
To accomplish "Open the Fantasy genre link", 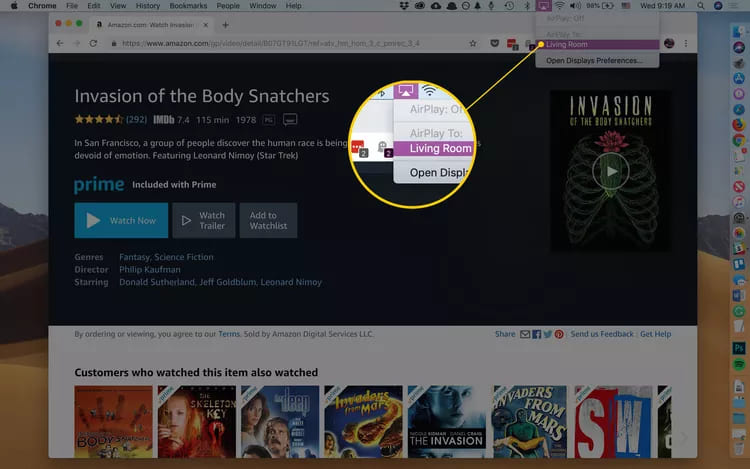I will [x=134, y=257].
